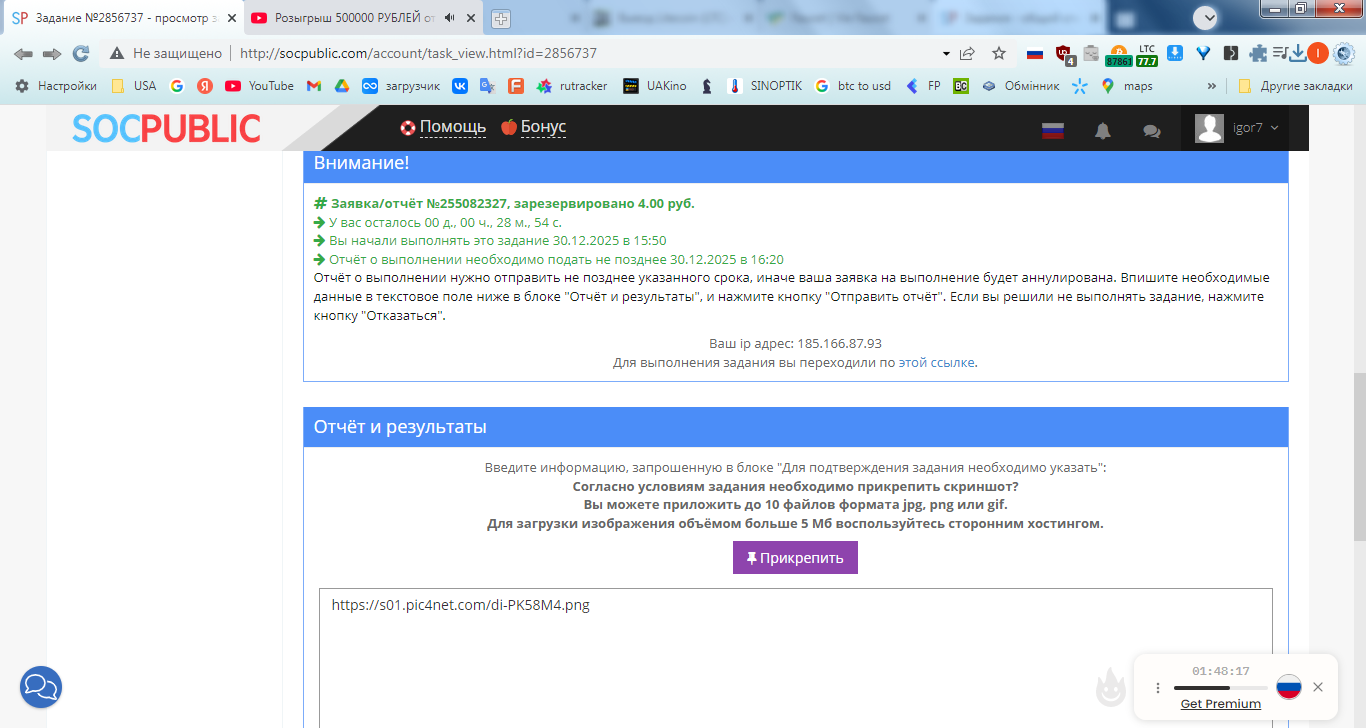Open the USA bookmarks folder
Image resolution: width=1366 pixels, height=728 pixels.
pyautogui.click(x=134, y=86)
